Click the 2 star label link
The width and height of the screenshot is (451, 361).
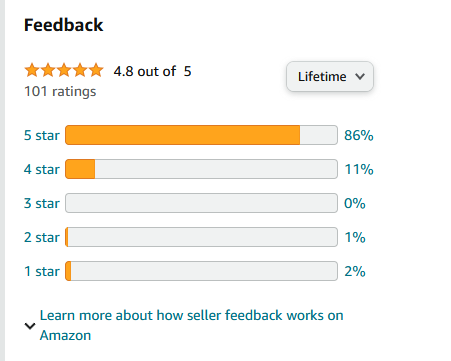pyautogui.click(x=42, y=237)
